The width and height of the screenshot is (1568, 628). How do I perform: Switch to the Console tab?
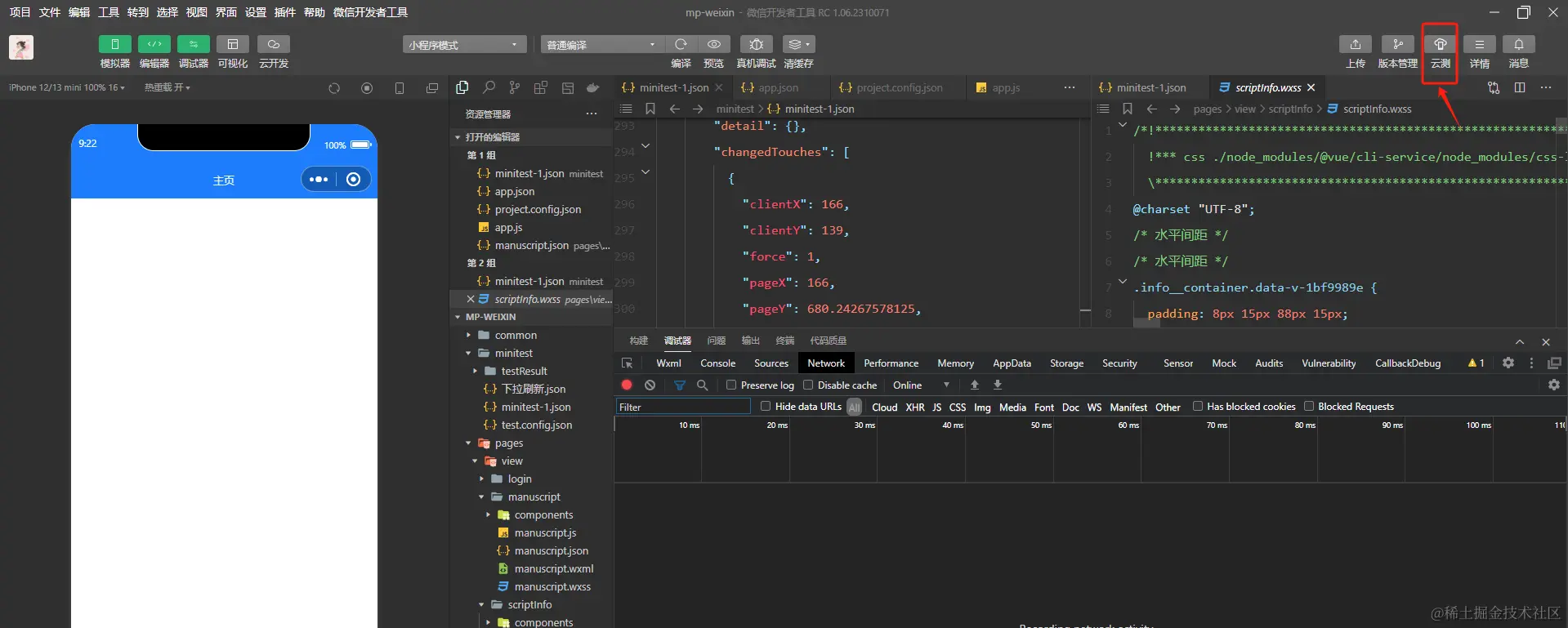717,363
